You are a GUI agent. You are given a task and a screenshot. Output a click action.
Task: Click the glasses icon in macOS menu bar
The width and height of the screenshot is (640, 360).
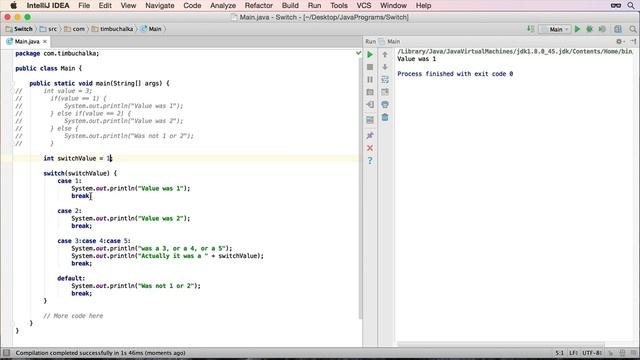616,6
